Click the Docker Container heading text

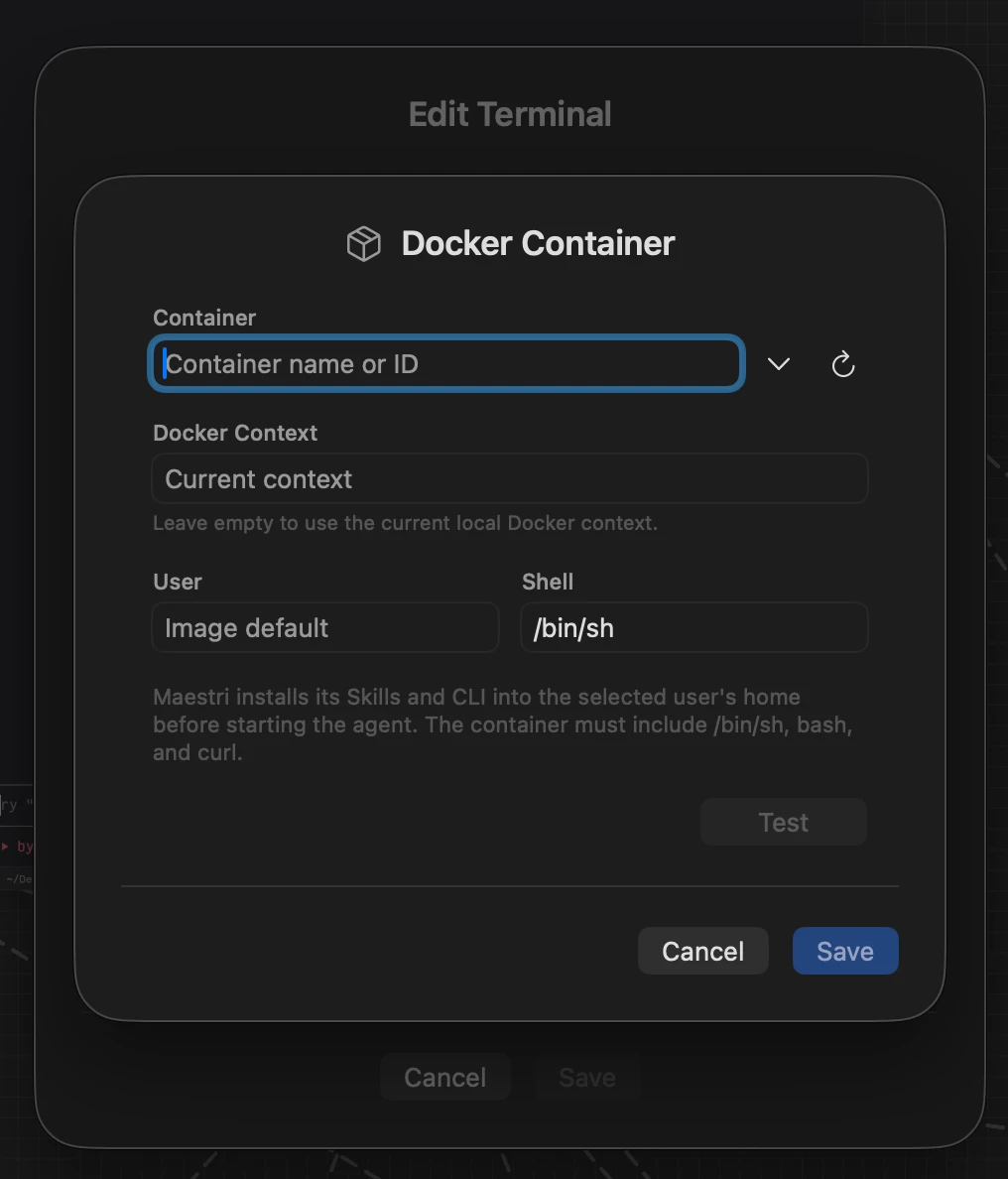[538, 243]
